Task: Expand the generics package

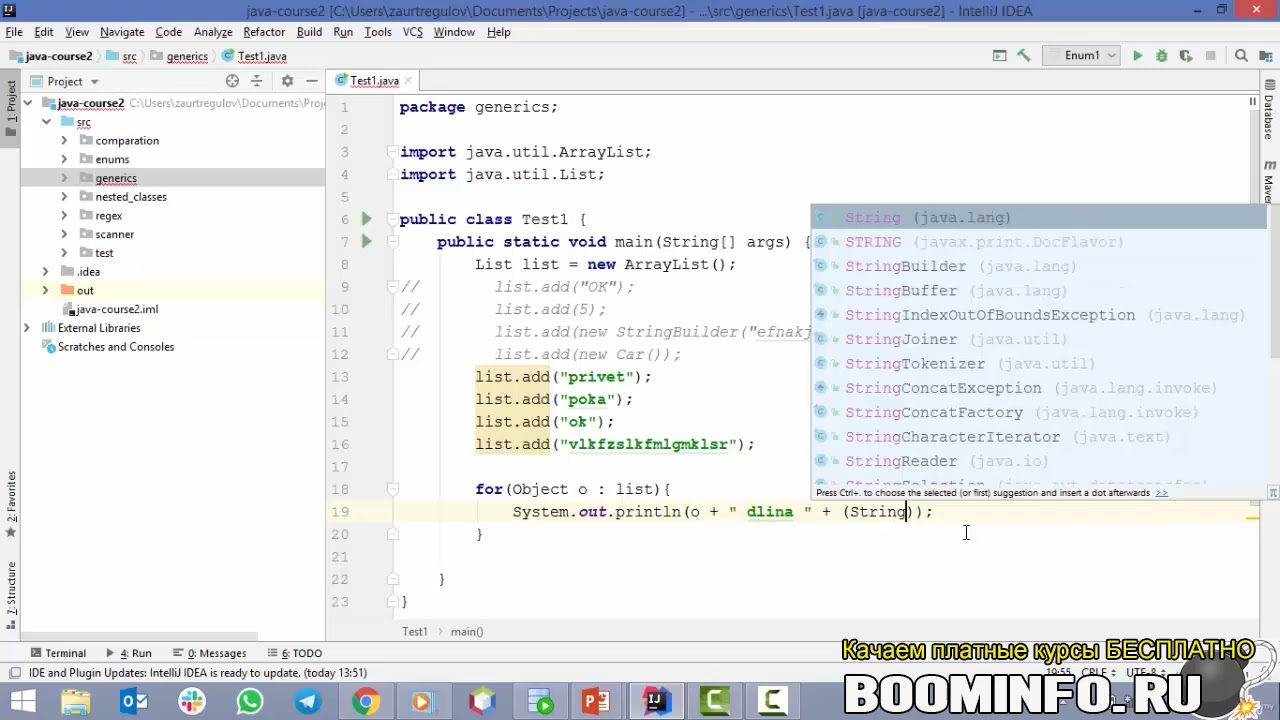Action: 64,178
